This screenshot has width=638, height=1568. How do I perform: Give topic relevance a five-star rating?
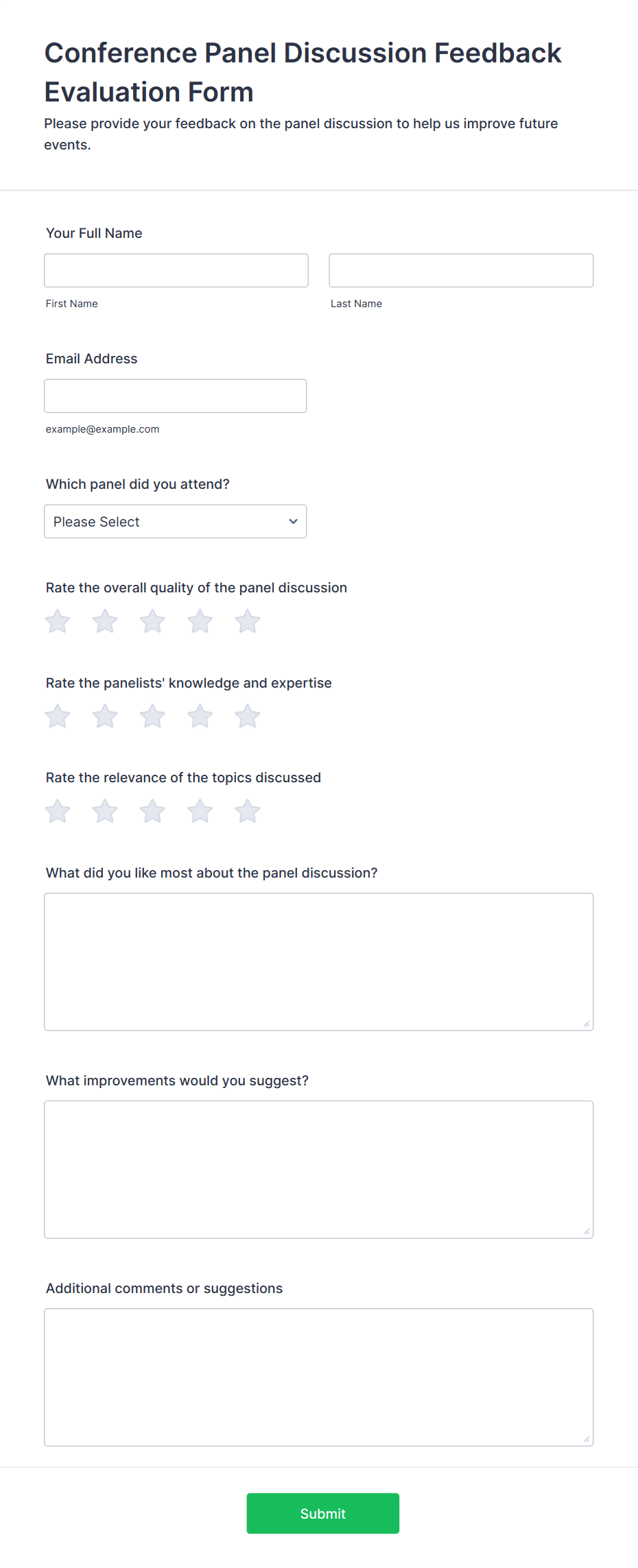248,811
